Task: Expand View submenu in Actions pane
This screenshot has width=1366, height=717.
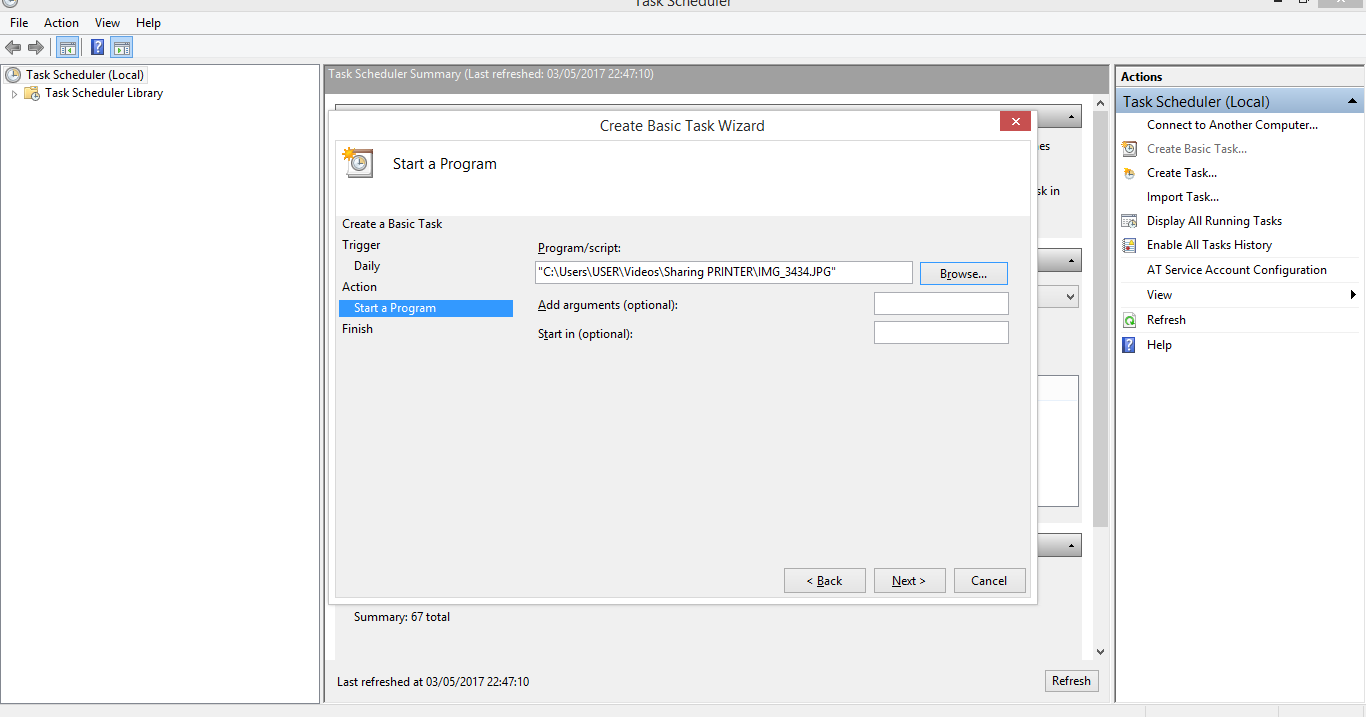Action: click(x=1353, y=295)
